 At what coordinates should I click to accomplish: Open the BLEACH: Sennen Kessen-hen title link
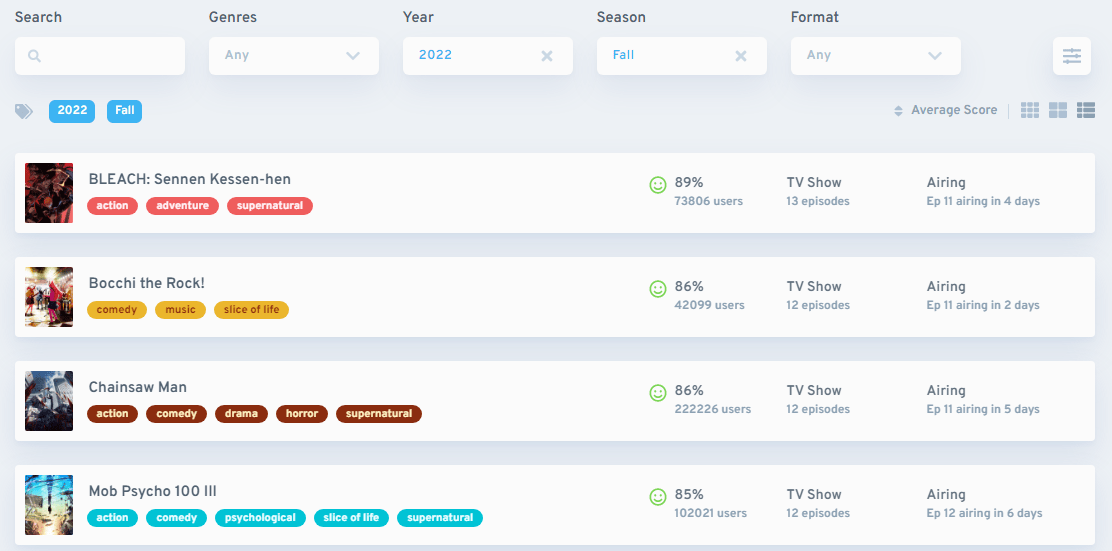[189, 179]
